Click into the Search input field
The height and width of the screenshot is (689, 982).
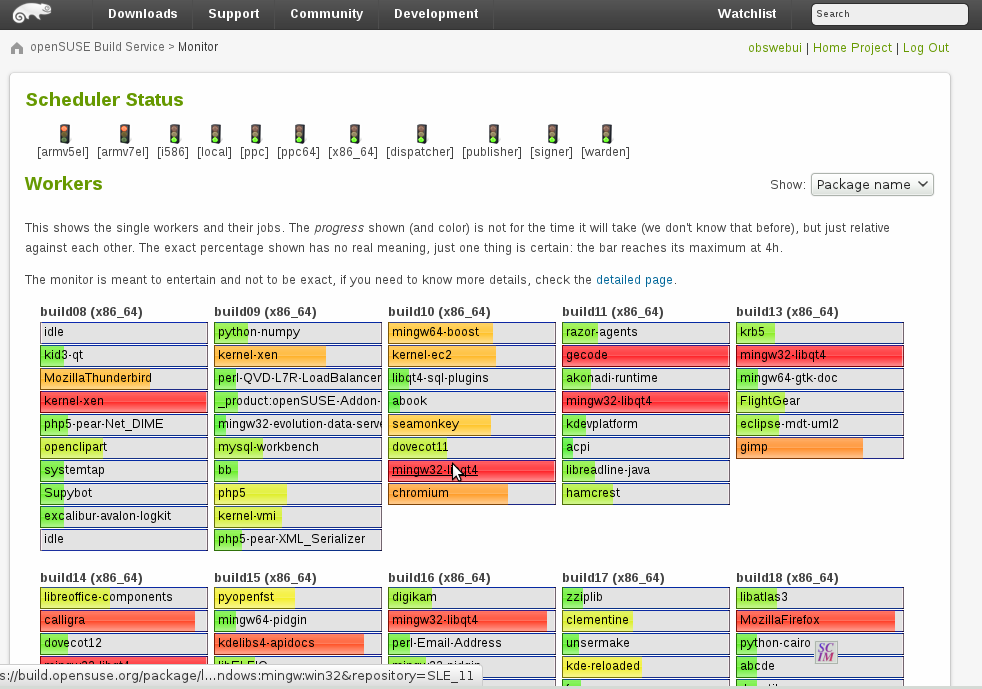(889, 14)
